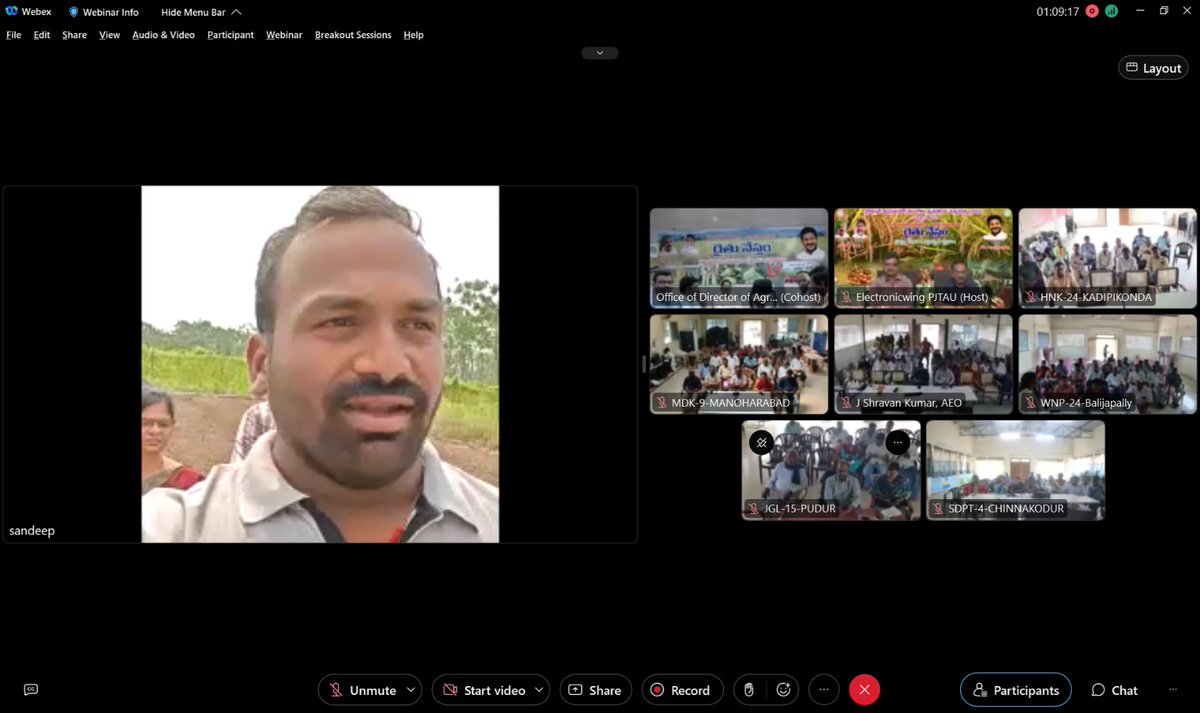1200x713 pixels.
Task: Open more options in control bar
Action: (x=823, y=690)
